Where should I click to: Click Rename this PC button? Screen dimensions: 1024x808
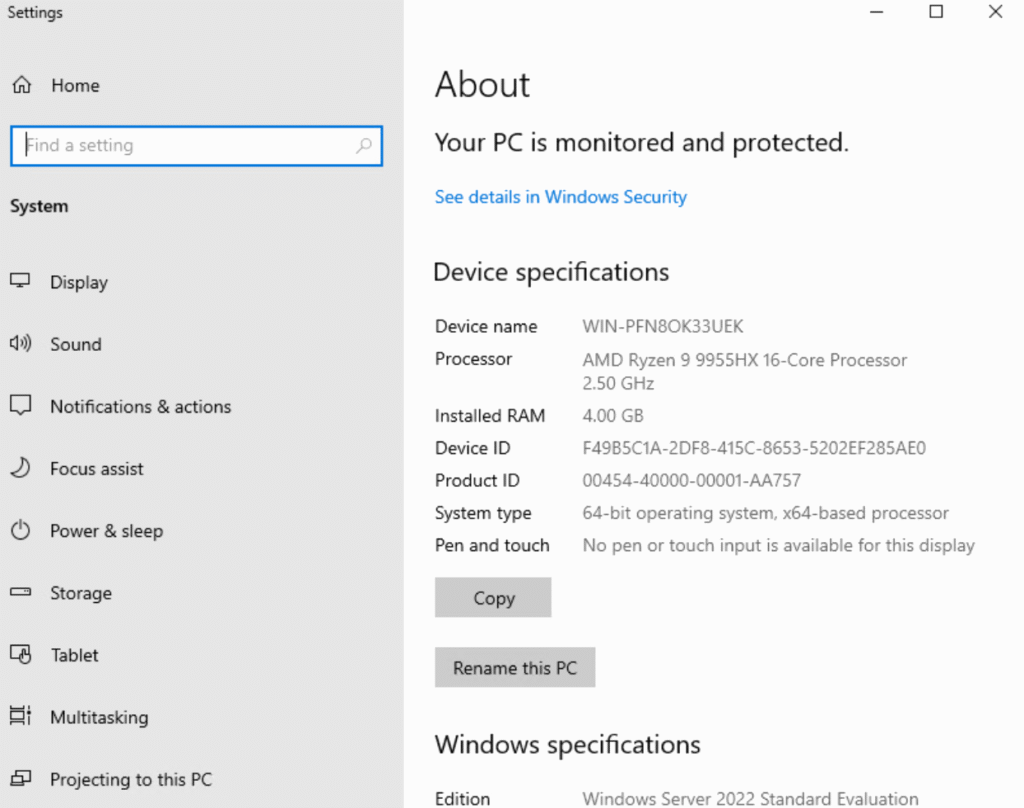point(515,668)
